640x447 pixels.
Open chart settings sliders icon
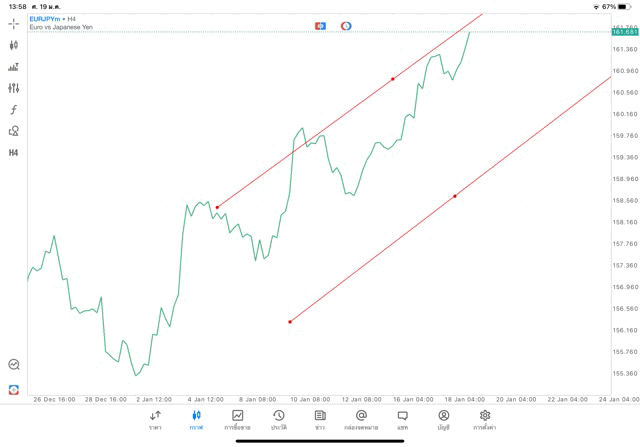(x=13, y=88)
